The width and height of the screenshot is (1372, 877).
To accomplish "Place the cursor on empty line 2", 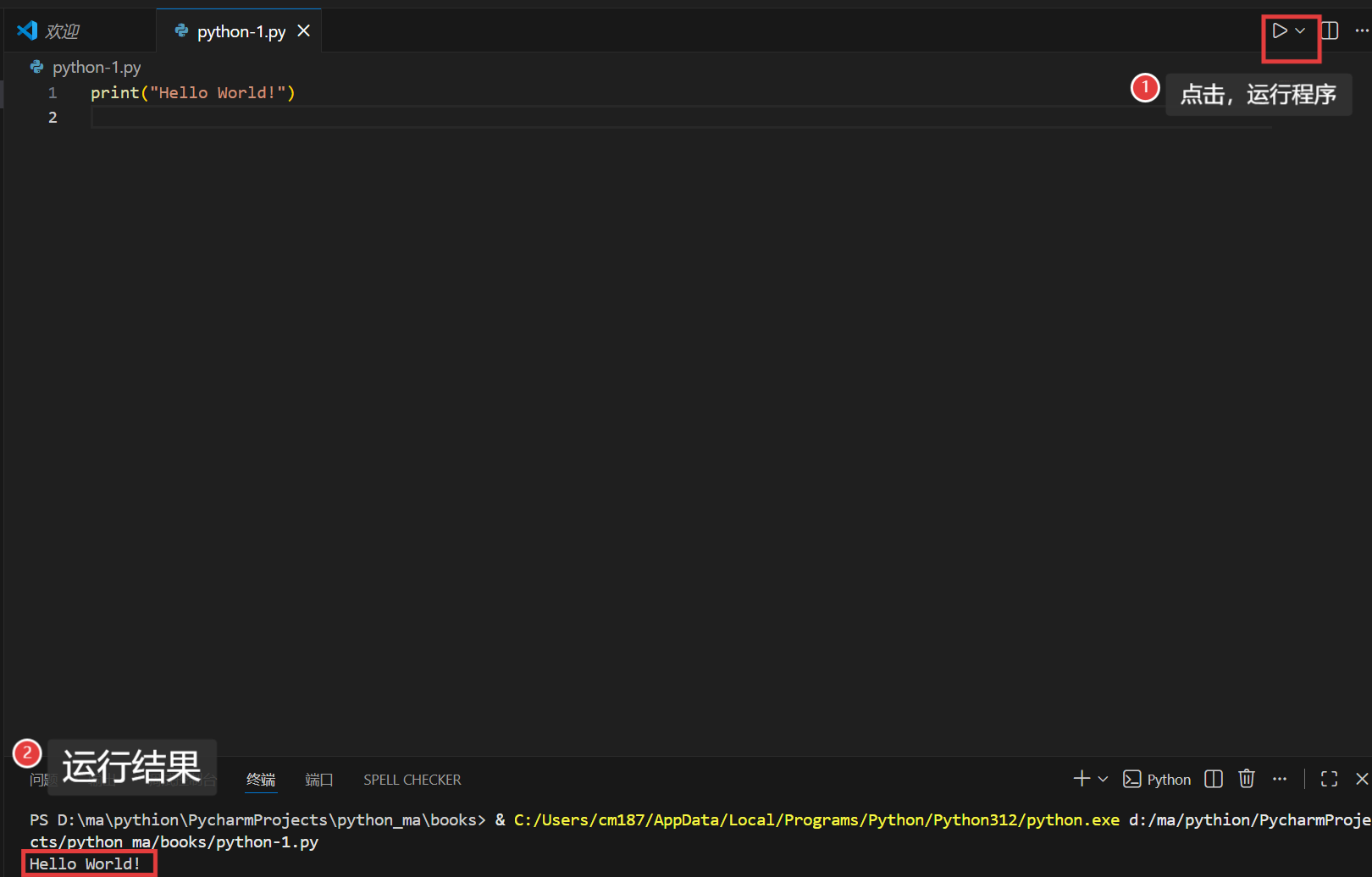I will click(508, 118).
